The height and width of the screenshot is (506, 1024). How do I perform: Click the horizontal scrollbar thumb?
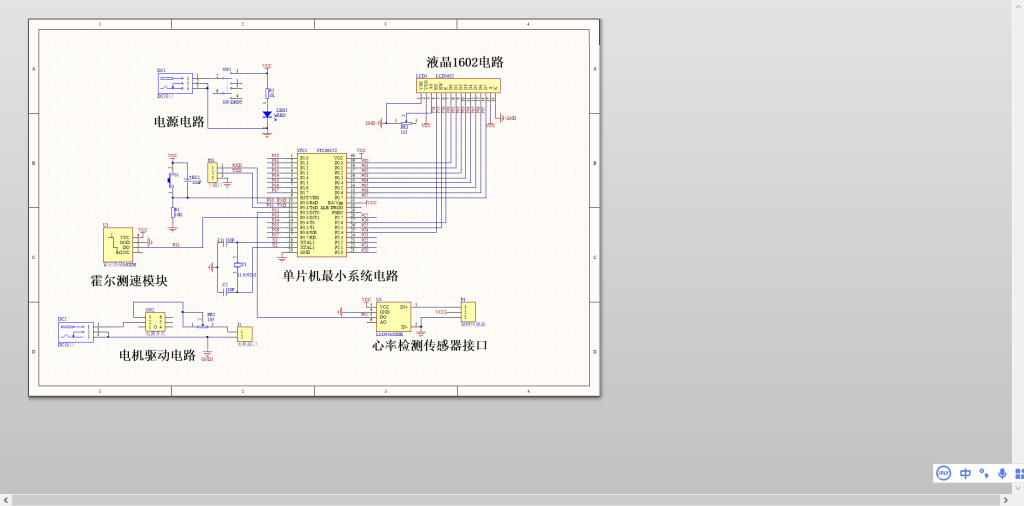tap(506, 500)
